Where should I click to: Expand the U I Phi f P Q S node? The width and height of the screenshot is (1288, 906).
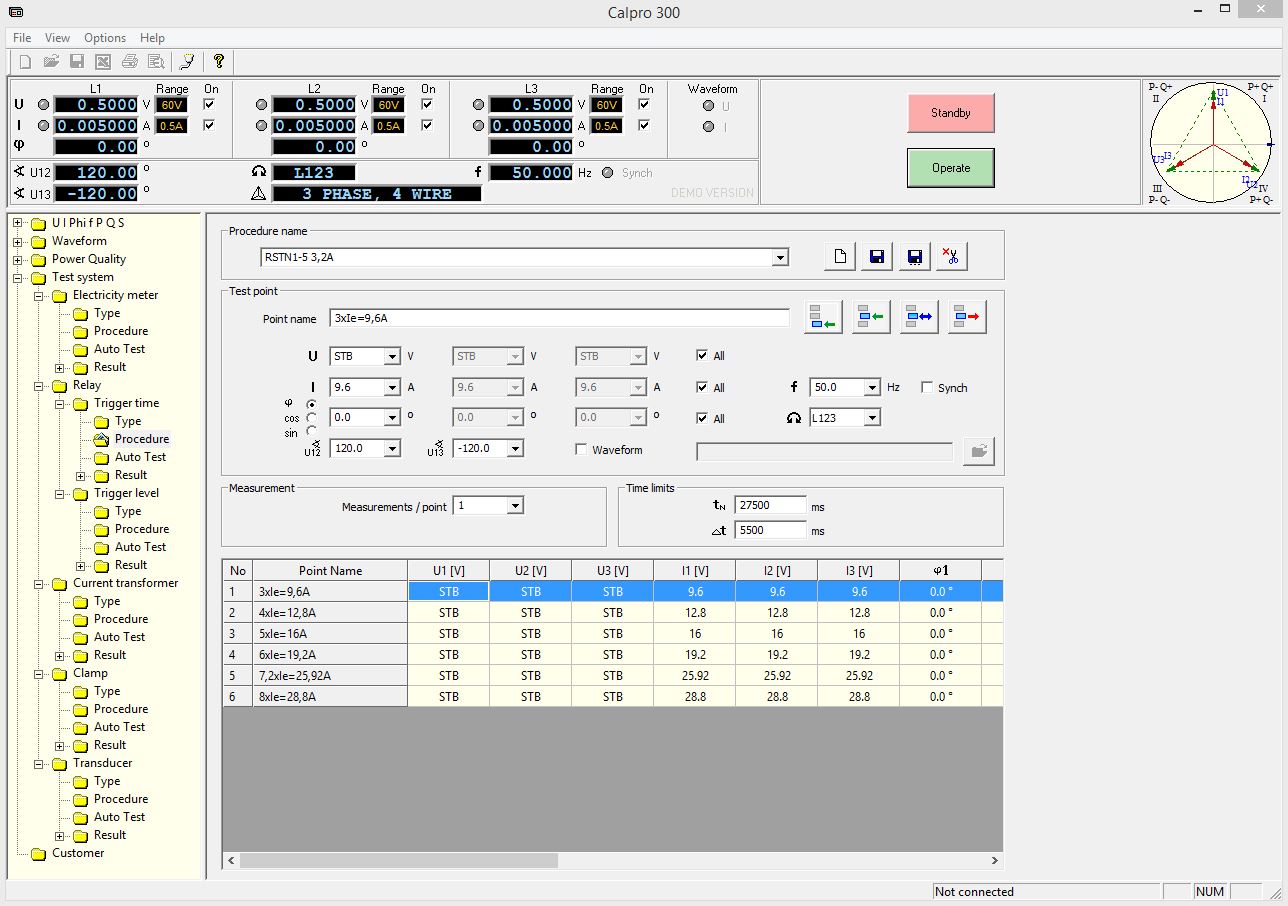(x=17, y=223)
